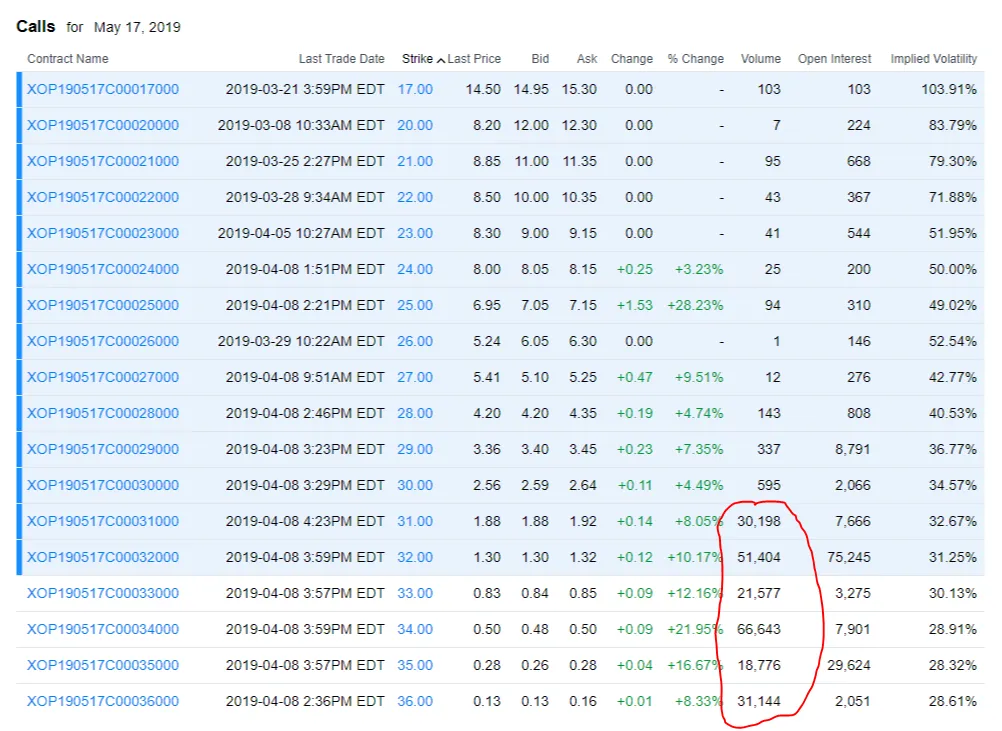Sort by Implied Volatility column header
Screen dimensions: 1002x731
coord(933,59)
